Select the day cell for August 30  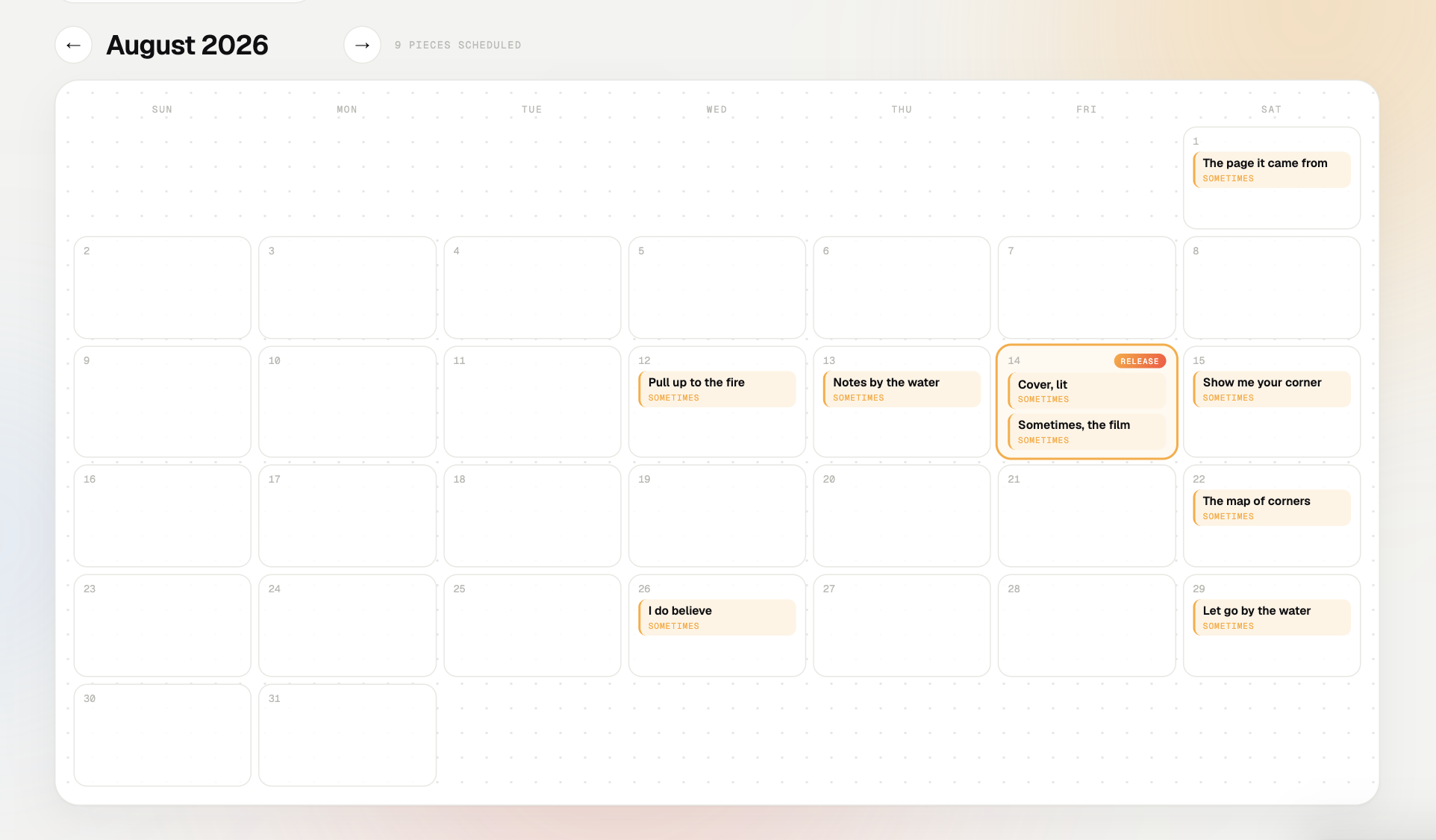point(163,736)
